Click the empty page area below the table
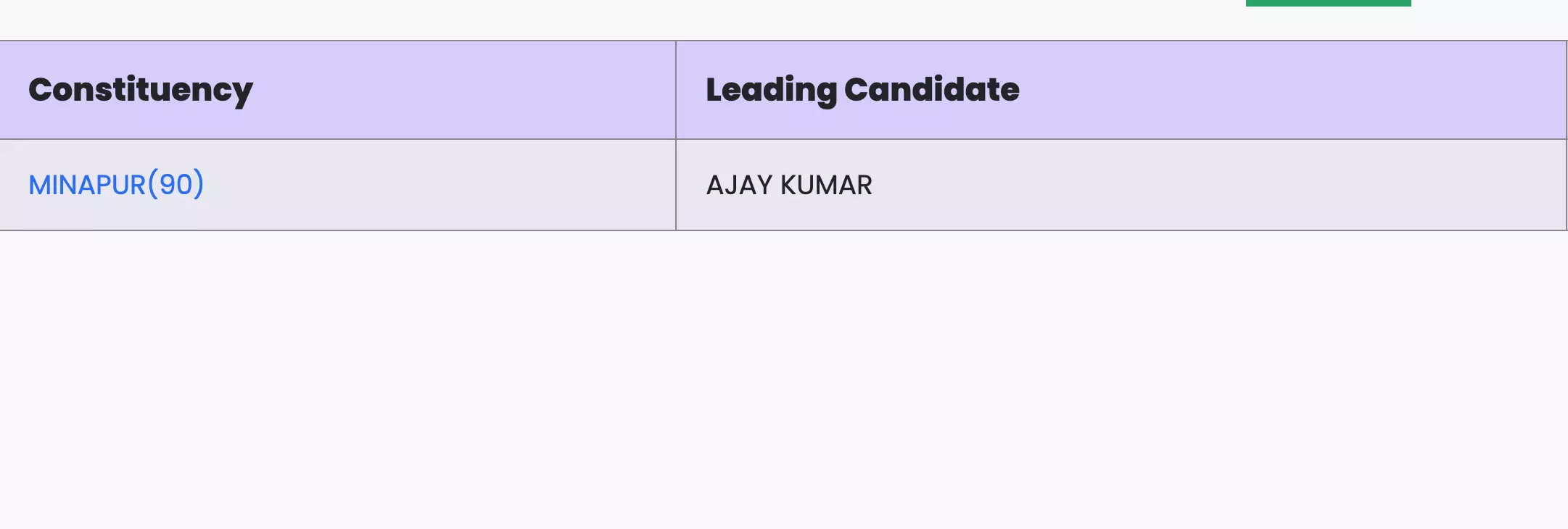Image resolution: width=1568 pixels, height=529 pixels. pos(783,377)
